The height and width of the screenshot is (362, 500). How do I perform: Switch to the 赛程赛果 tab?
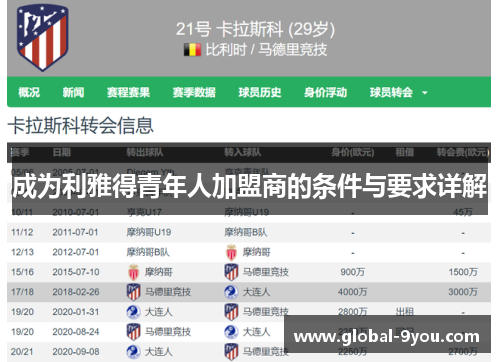[x=128, y=92]
